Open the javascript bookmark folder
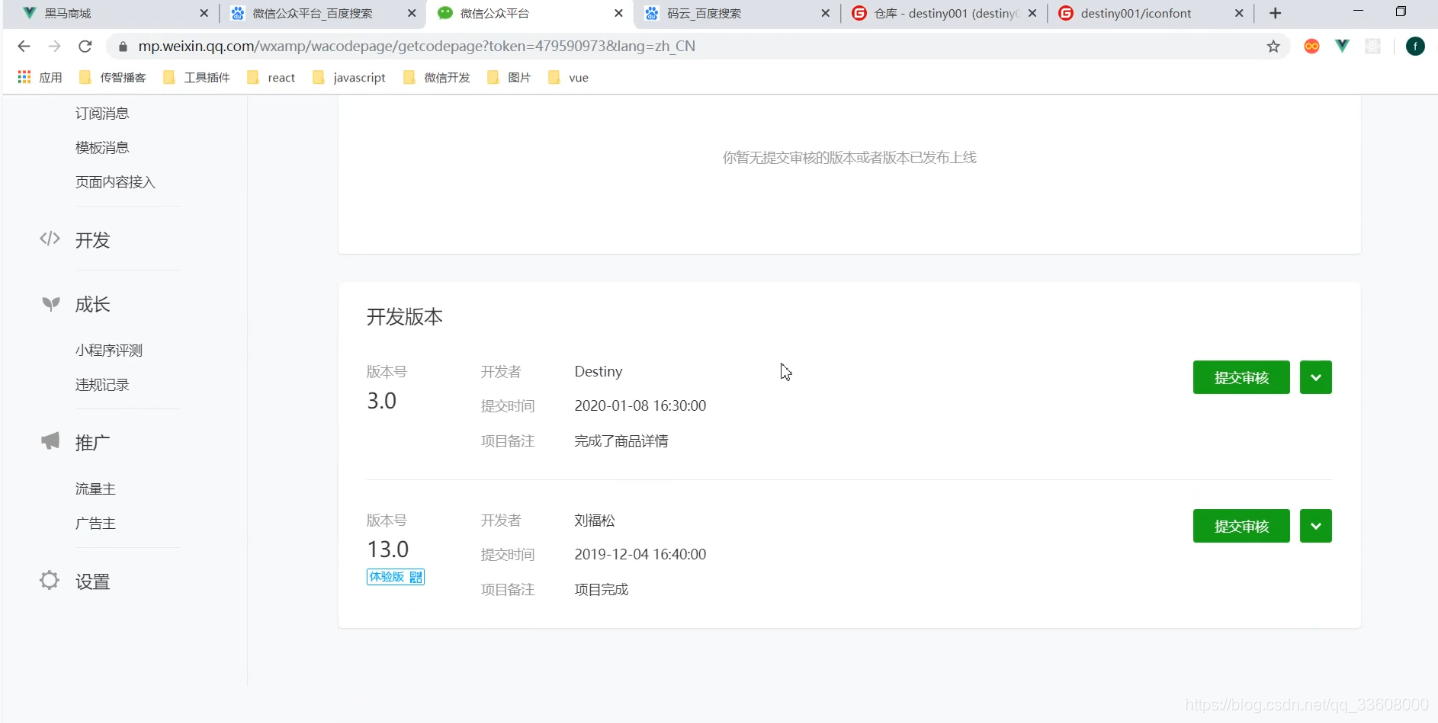The width and height of the screenshot is (1438, 723). [x=349, y=77]
